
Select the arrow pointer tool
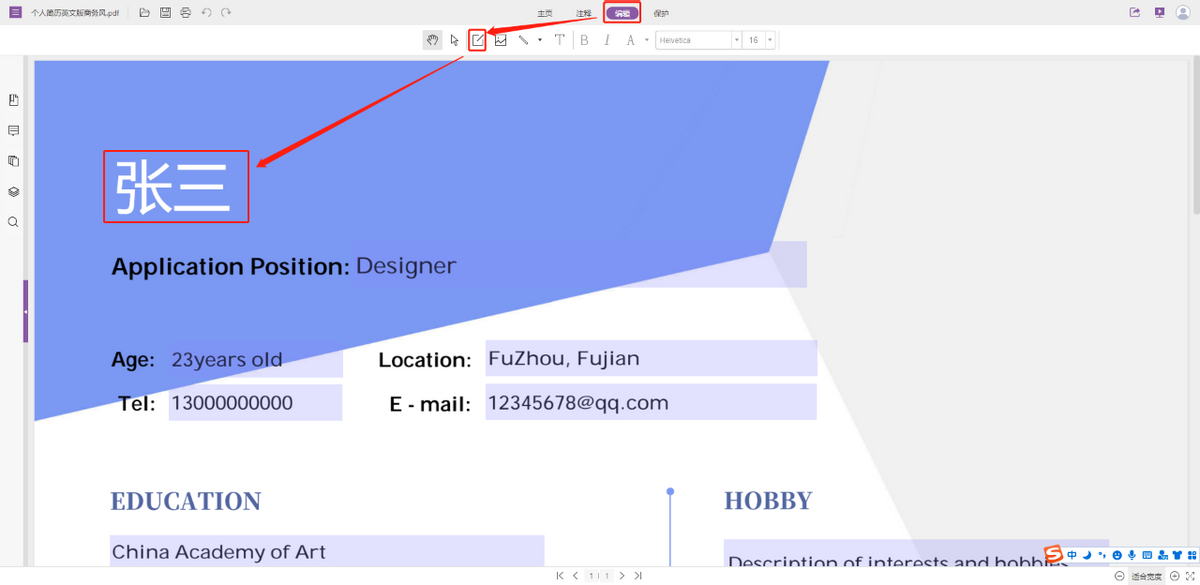pyautogui.click(x=455, y=40)
